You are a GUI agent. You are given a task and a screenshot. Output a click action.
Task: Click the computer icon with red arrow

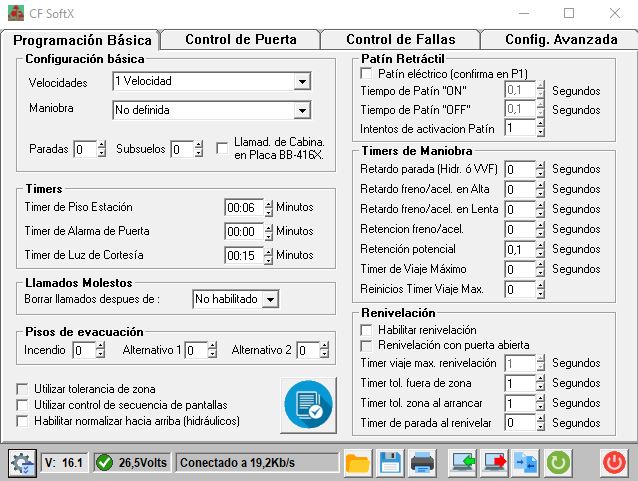click(x=494, y=463)
